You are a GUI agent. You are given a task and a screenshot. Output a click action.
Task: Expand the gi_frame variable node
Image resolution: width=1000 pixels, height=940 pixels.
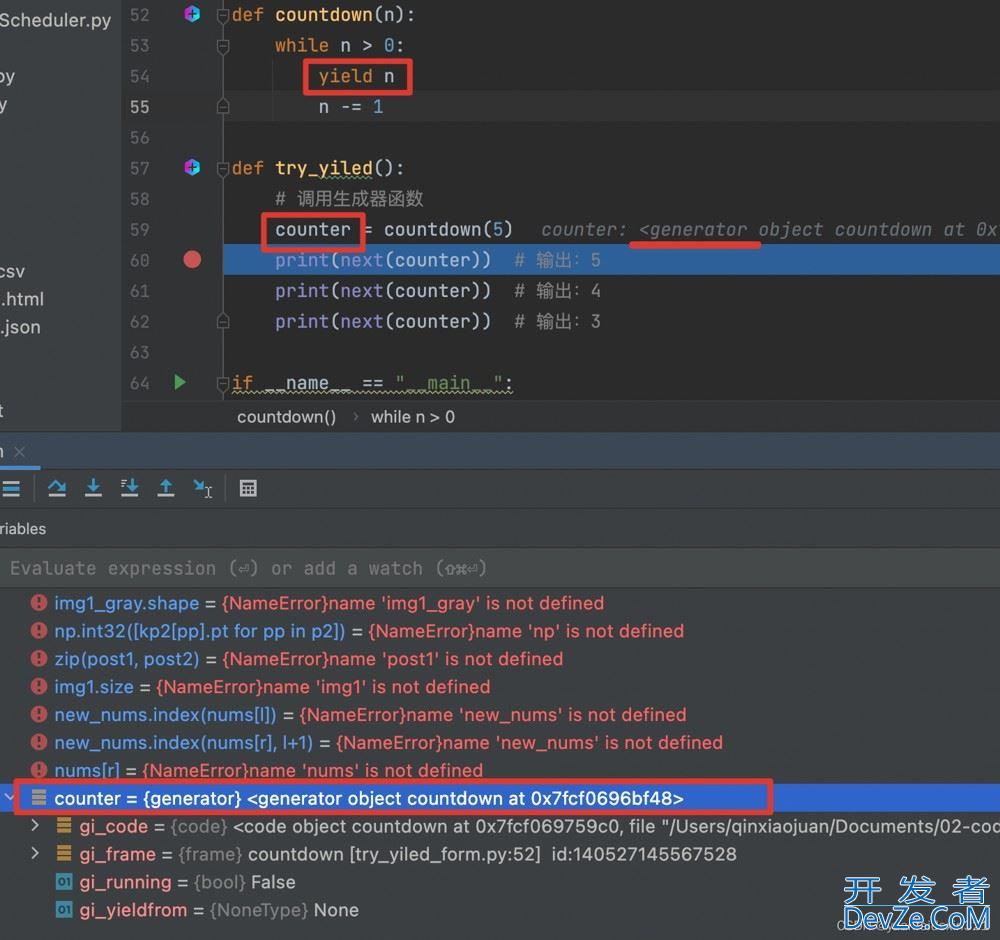35,854
